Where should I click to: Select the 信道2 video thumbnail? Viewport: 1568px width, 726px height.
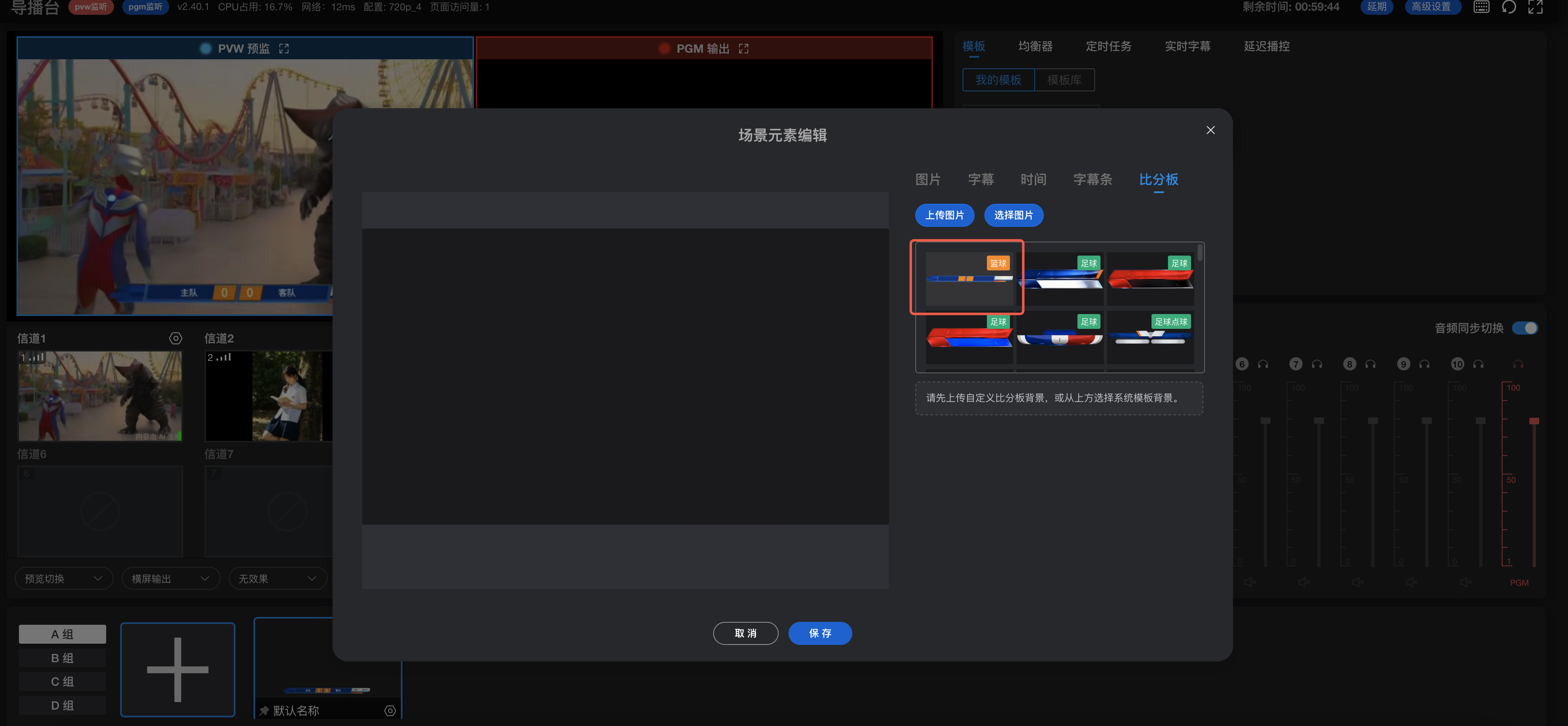268,396
